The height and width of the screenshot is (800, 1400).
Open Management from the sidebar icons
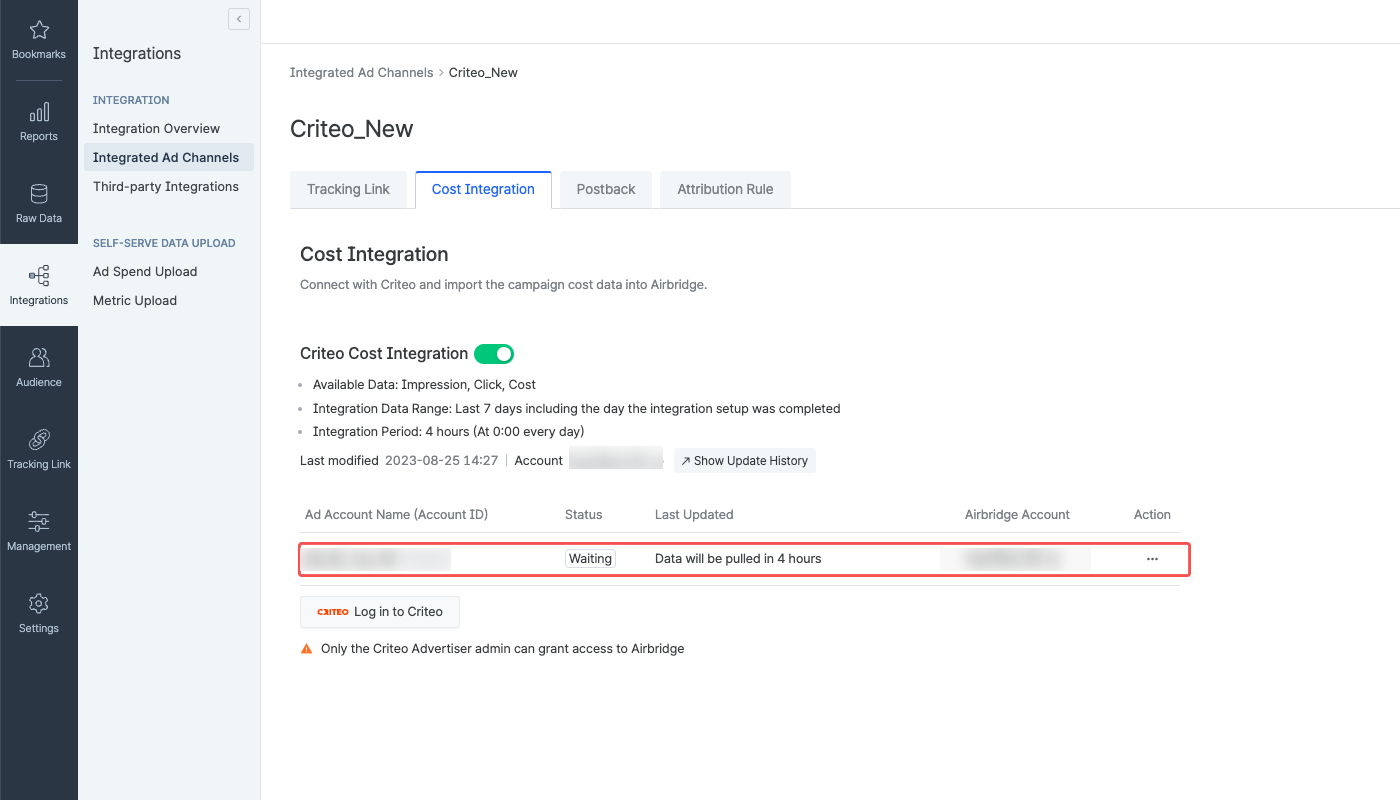pos(38,530)
